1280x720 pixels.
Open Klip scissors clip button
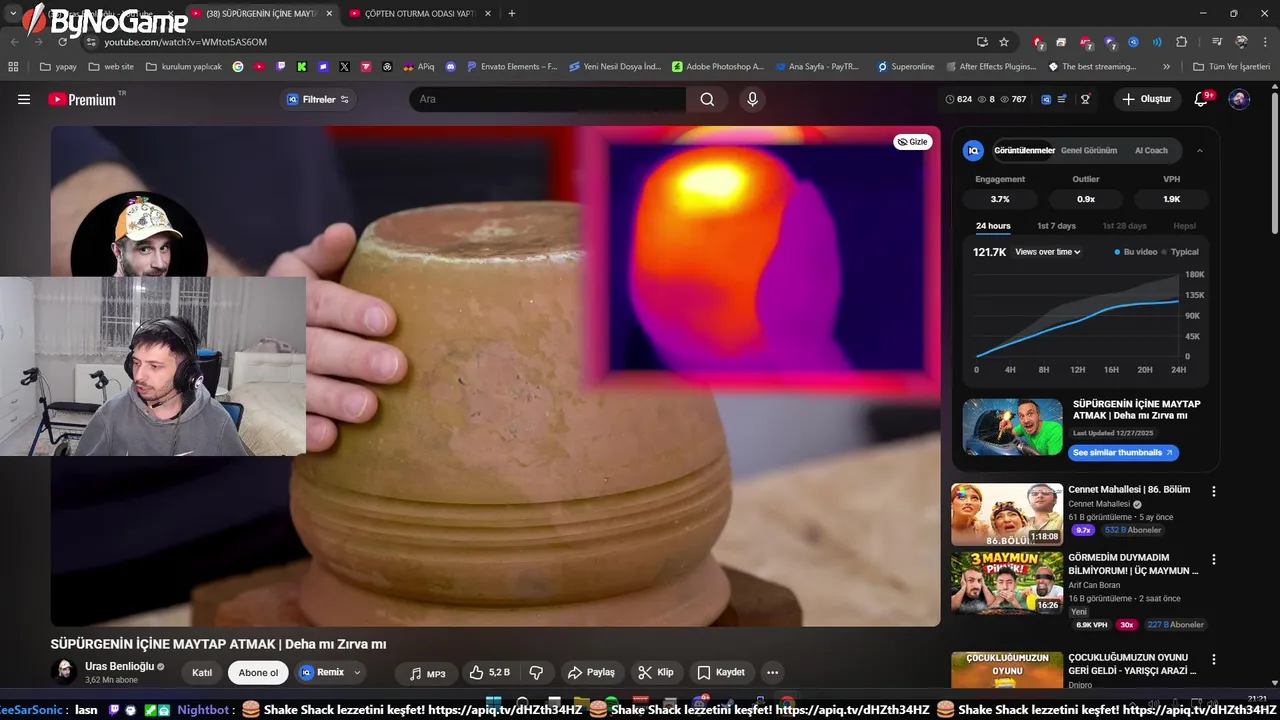point(656,673)
